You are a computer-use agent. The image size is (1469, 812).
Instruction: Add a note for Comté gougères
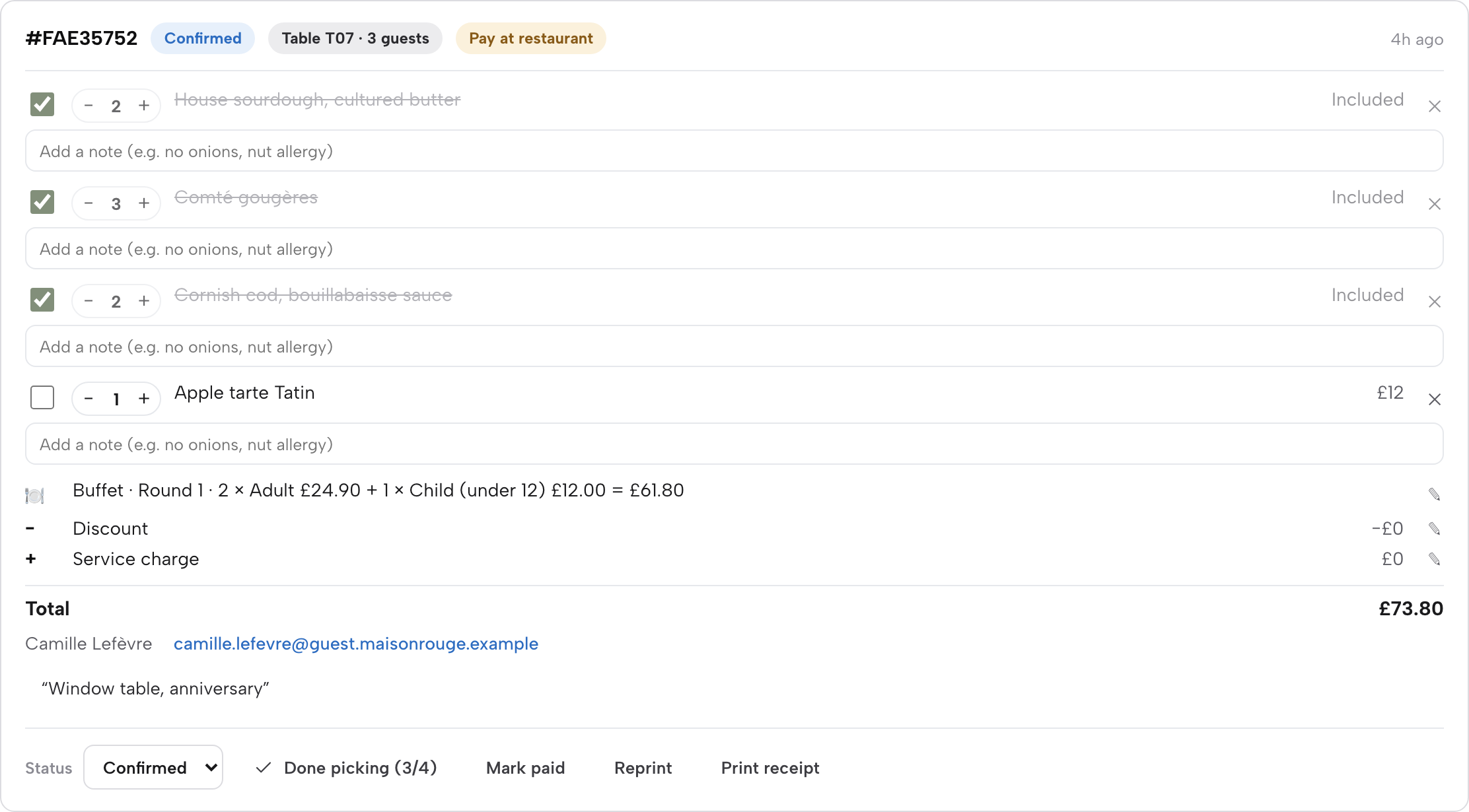point(734,248)
